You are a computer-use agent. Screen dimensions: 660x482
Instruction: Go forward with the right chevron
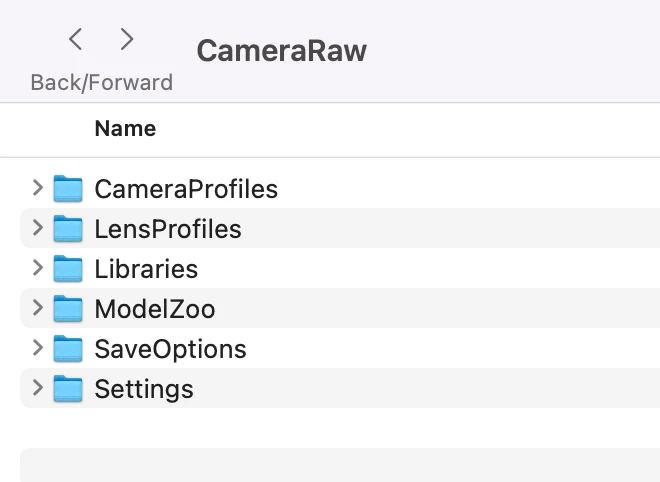click(x=126, y=40)
